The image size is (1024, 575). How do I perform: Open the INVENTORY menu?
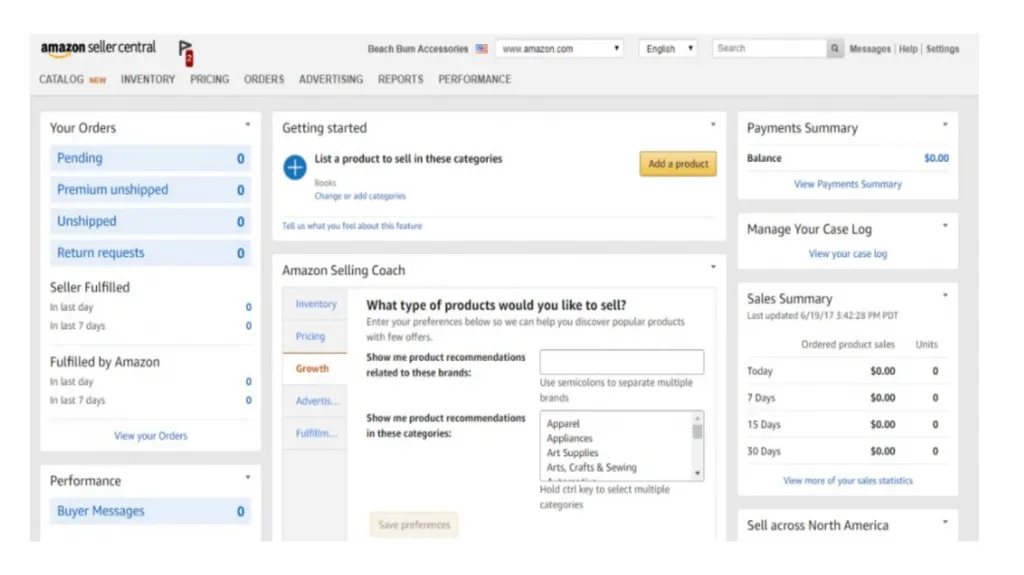pos(148,79)
